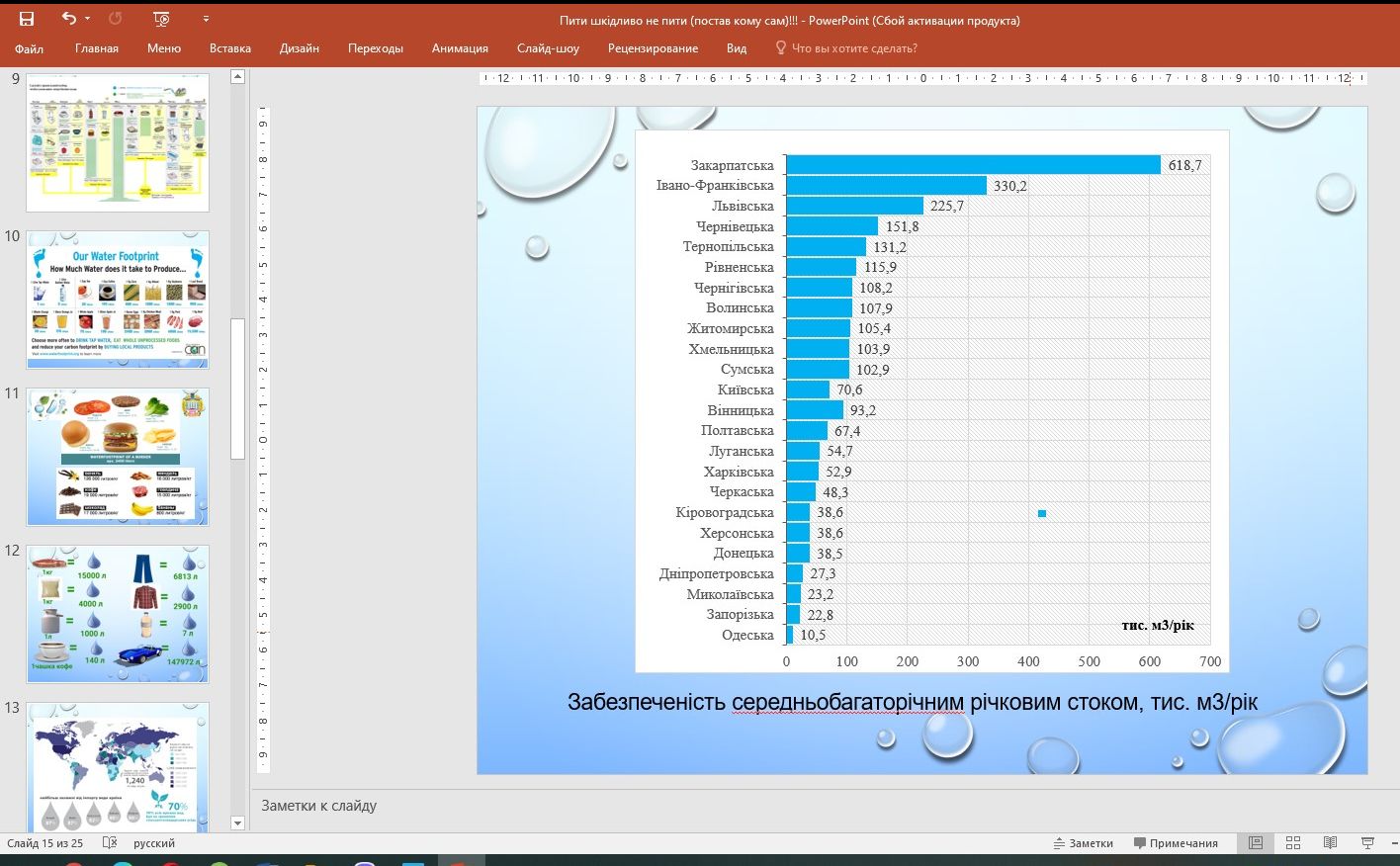This screenshot has width=1400, height=866.
Task: Select slide 10 Our Water Footprint thumbnail
Action: coord(118,300)
